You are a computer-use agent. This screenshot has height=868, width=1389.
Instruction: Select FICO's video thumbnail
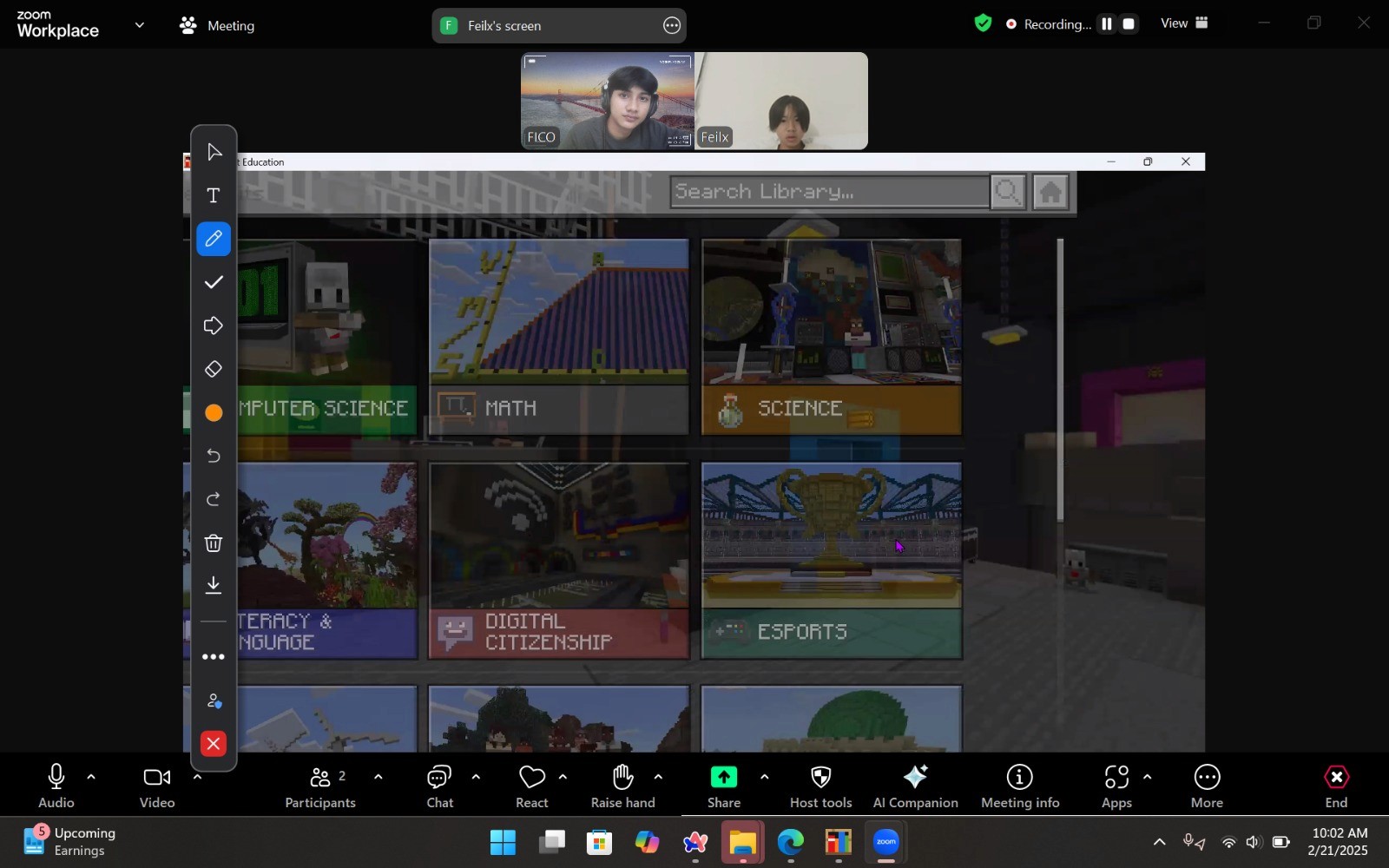point(608,101)
